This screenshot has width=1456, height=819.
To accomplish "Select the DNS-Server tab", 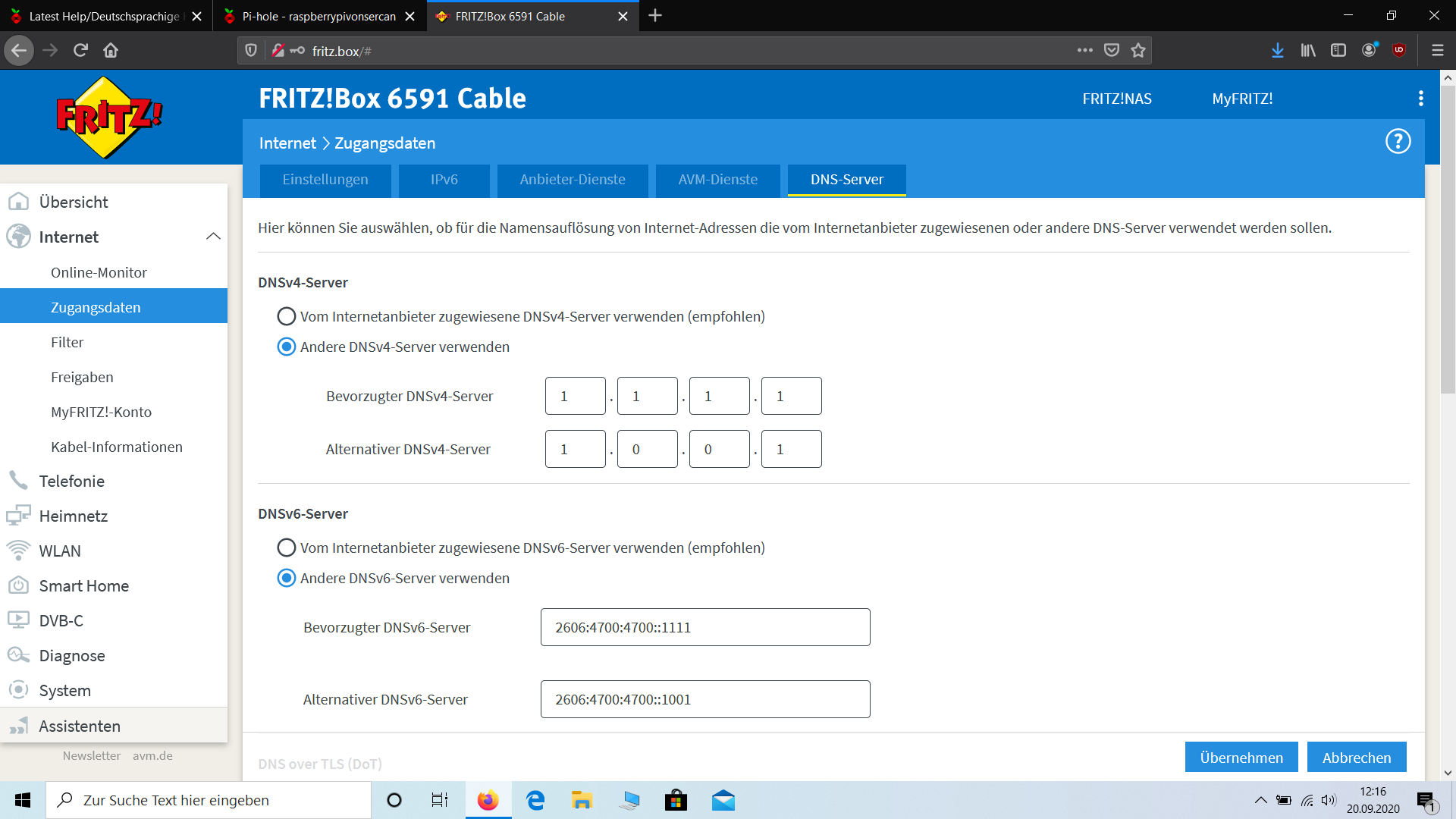I will pos(847,180).
